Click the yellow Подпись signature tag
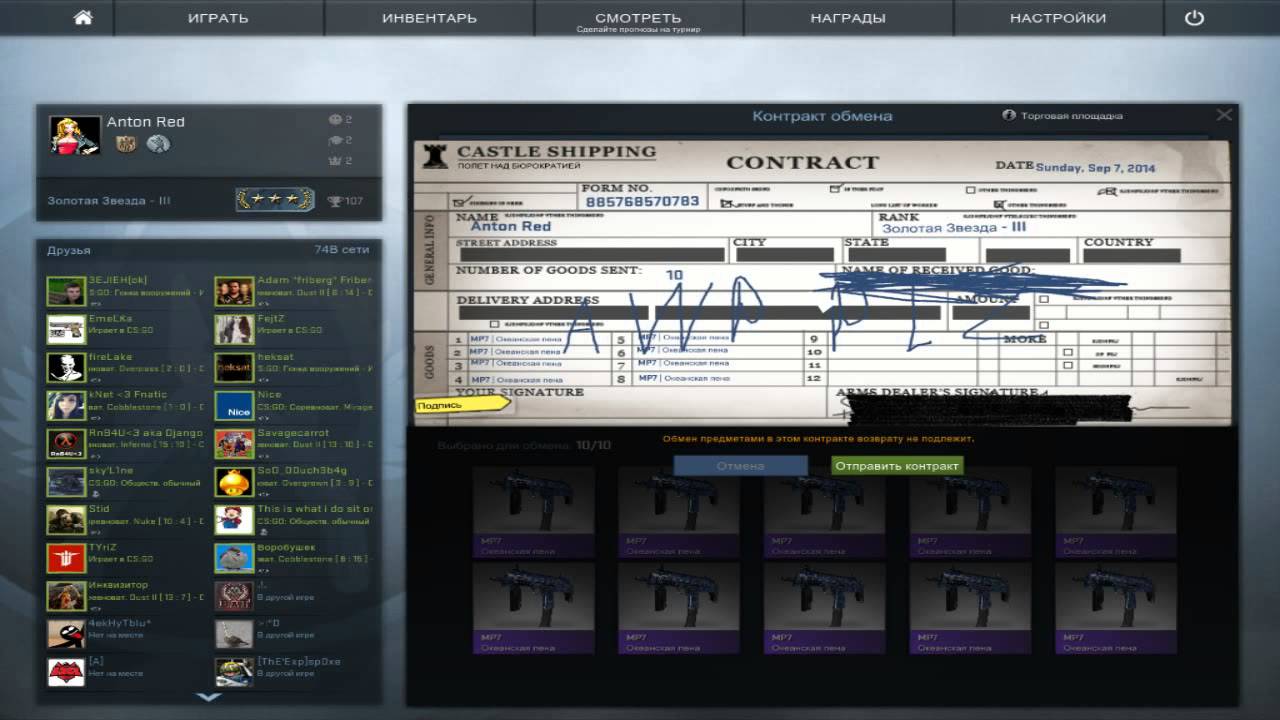Viewport: 1280px width, 720px height. (461, 405)
